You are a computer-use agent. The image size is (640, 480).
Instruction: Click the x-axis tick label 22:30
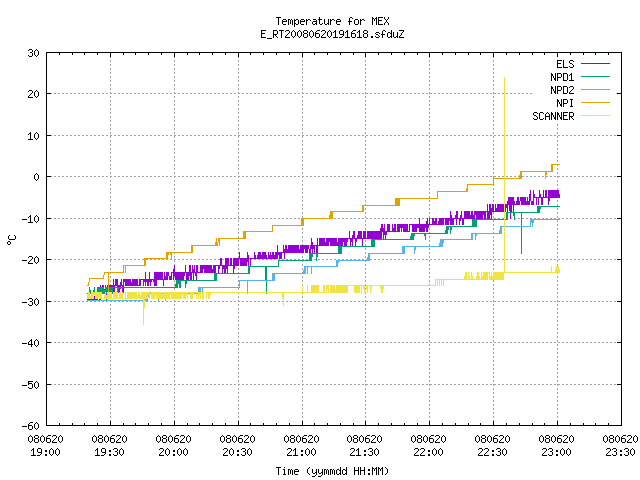492,452
